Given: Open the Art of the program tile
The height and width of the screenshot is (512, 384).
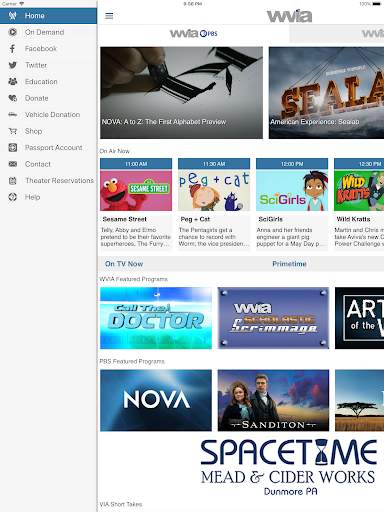Looking at the screenshot, I should (360, 318).
